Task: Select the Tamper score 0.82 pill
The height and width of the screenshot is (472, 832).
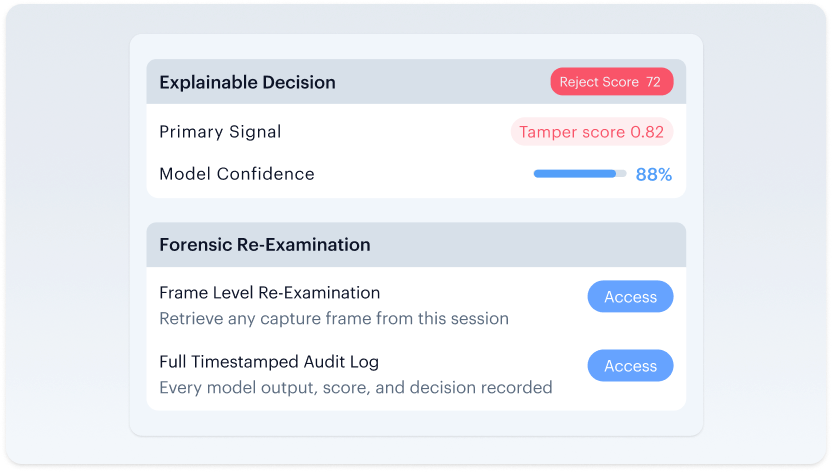Action: (x=592, y=132)
